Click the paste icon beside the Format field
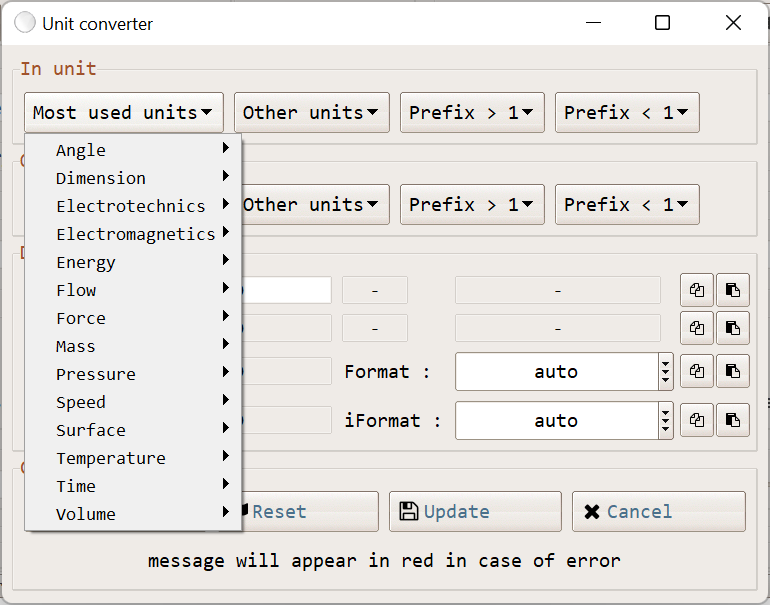Screen dimensions: 770x605 (733, 371)
